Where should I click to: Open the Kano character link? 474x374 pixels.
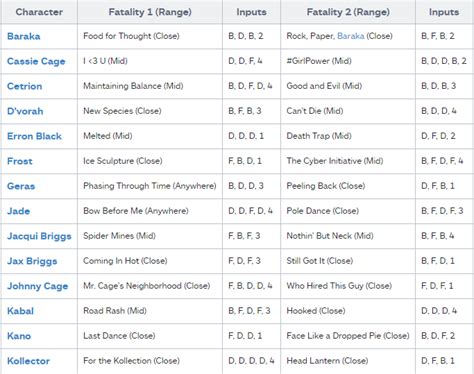pyautogui.click(x=19, y=336)
